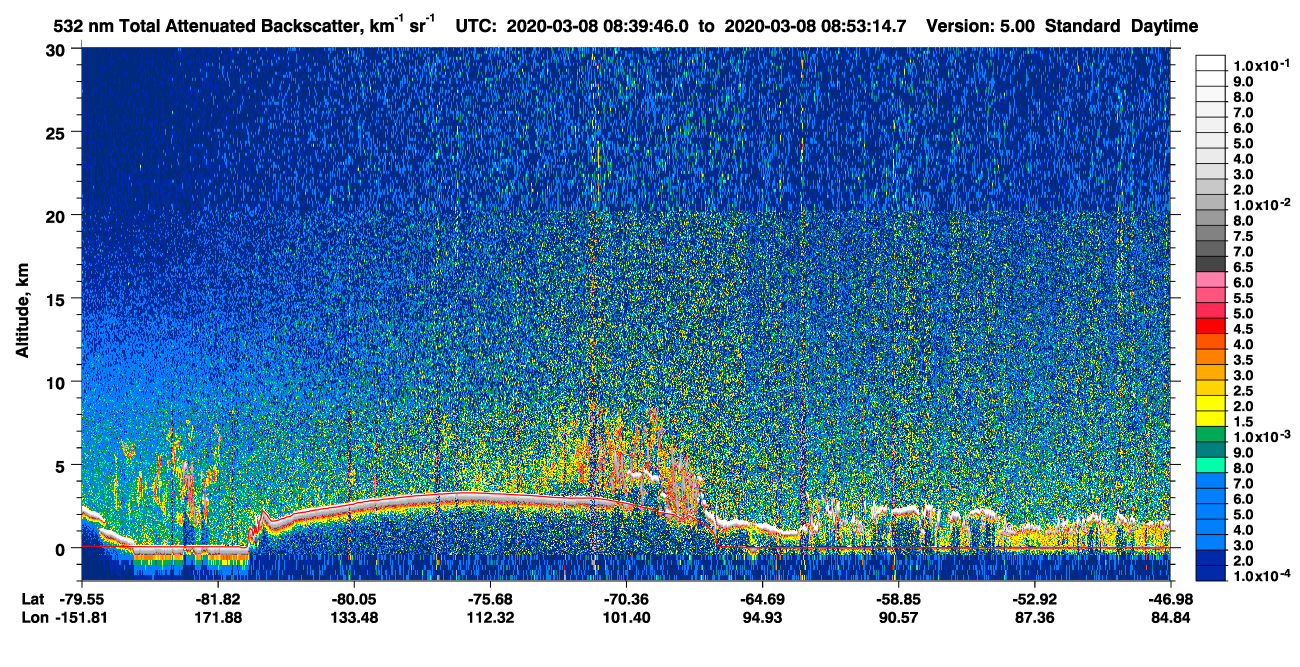1300x667 pixels.
Task: Click colorbar label '4.5'
Action: coord(1243,328)
